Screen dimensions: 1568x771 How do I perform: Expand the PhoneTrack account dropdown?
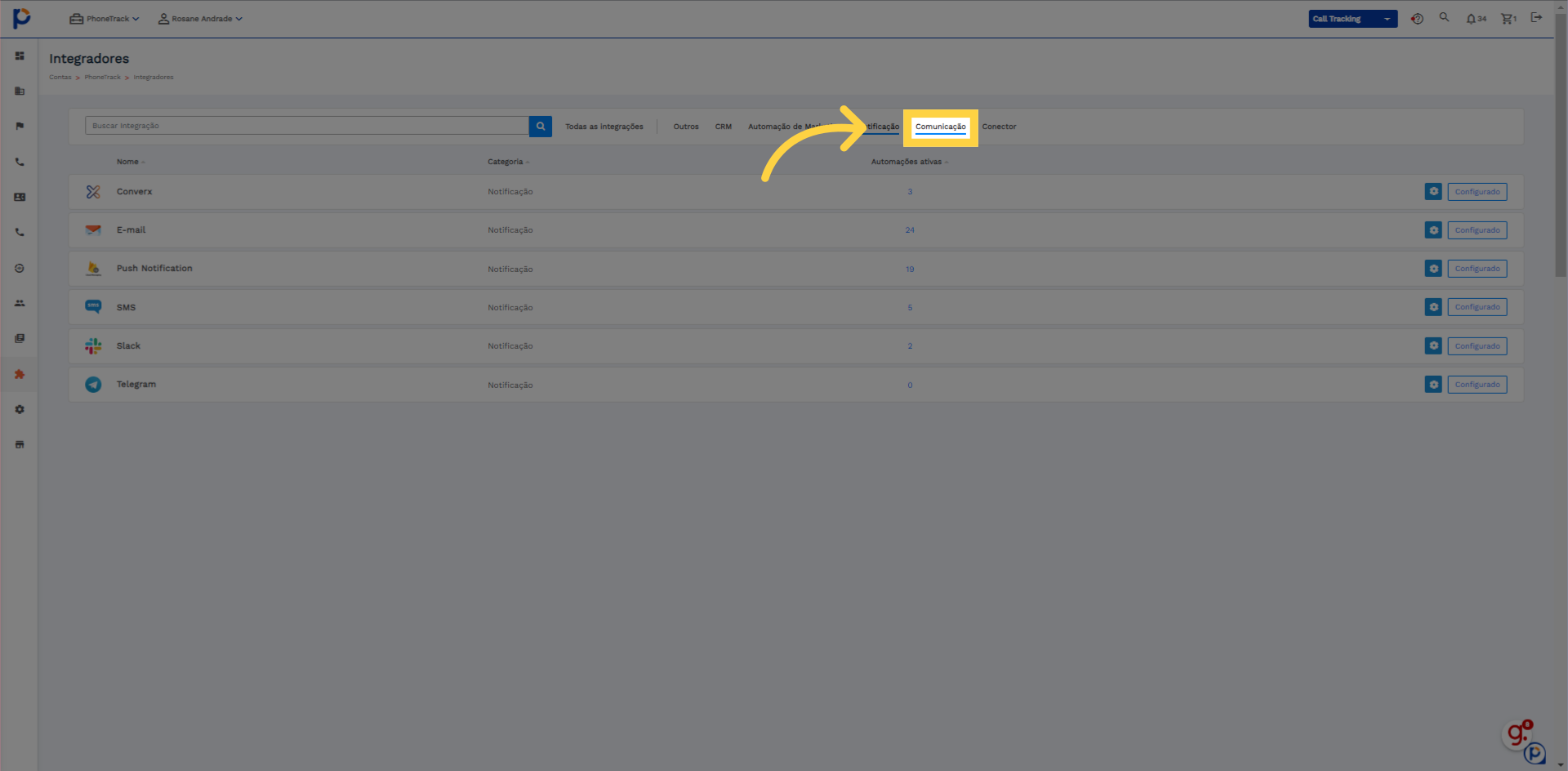tap(105, 19)
